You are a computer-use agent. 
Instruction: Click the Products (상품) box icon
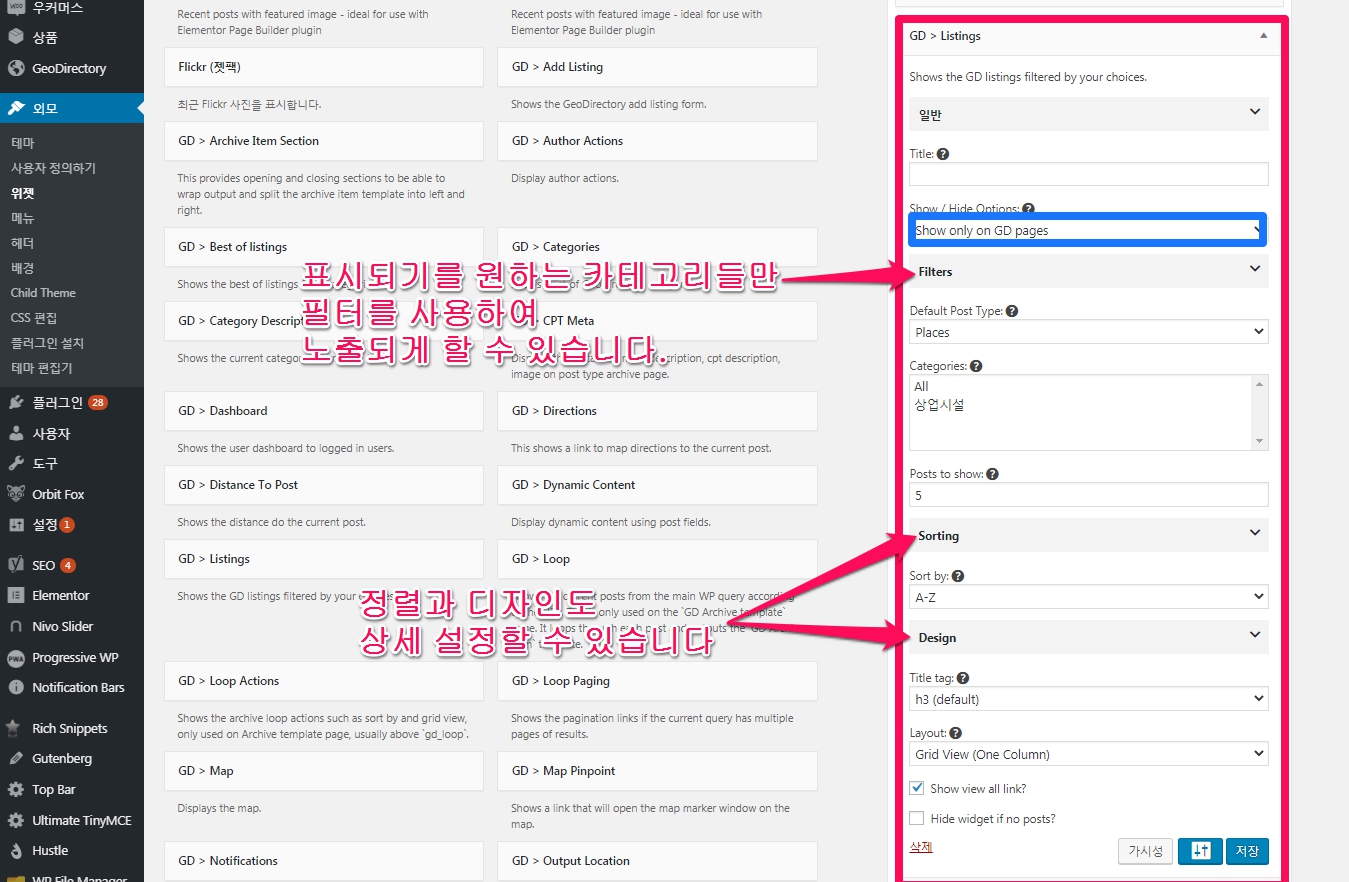coord(15,38)
